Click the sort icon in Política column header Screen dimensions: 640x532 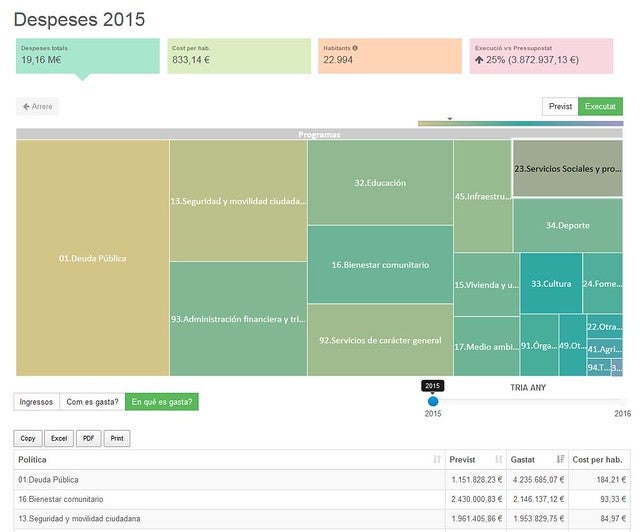[x=437, y=459]
